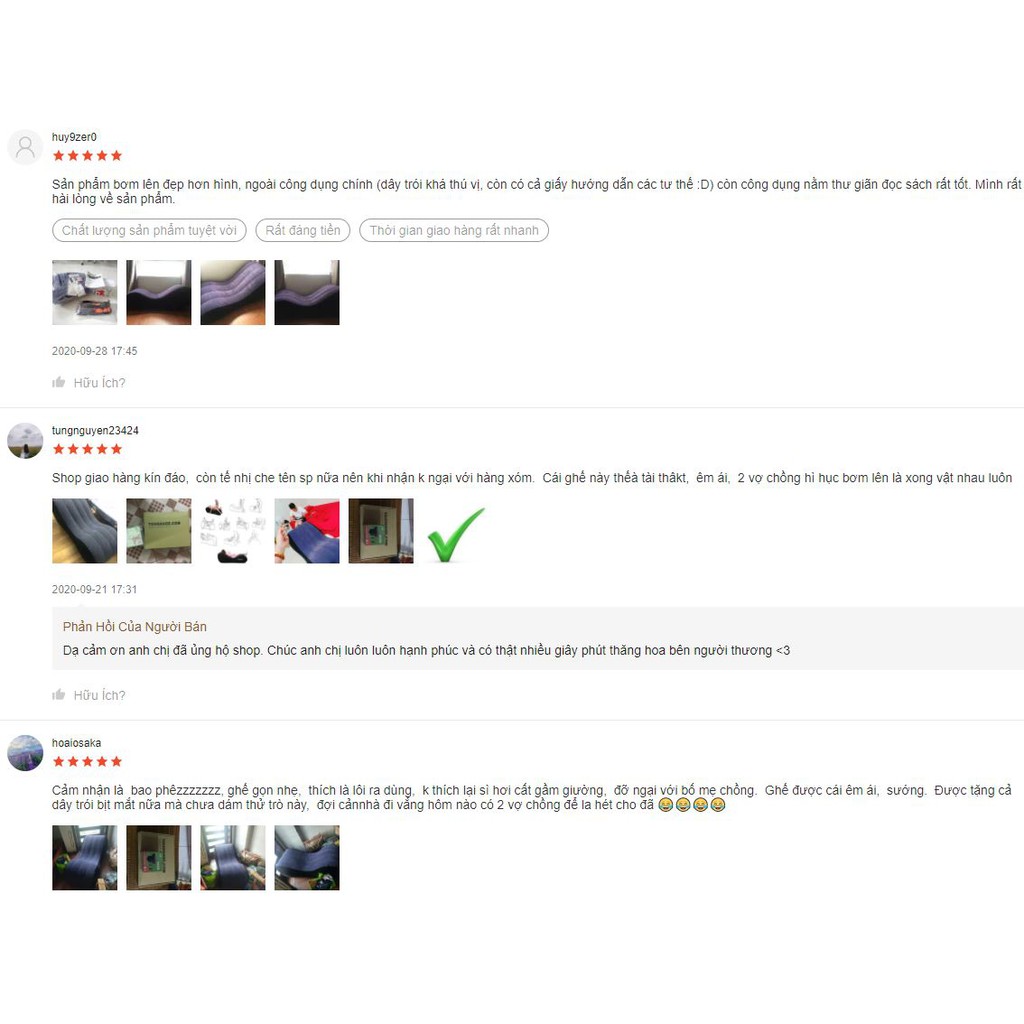The height and width of the screenshot is (1024, 1024).
Task: Open username link tungnguyen23424
Action: point(95,430)
